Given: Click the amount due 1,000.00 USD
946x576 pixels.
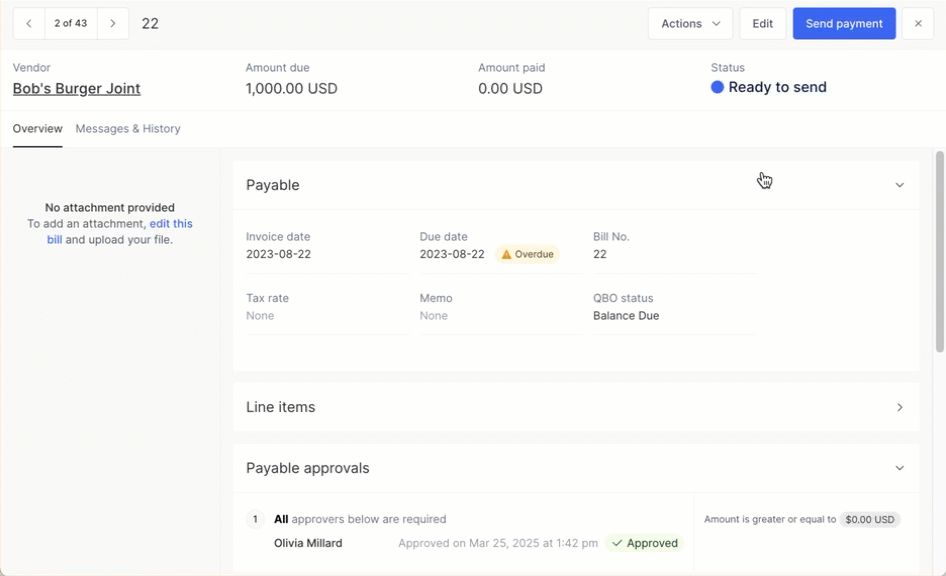Looking at the screenshot, I should 291,89.
